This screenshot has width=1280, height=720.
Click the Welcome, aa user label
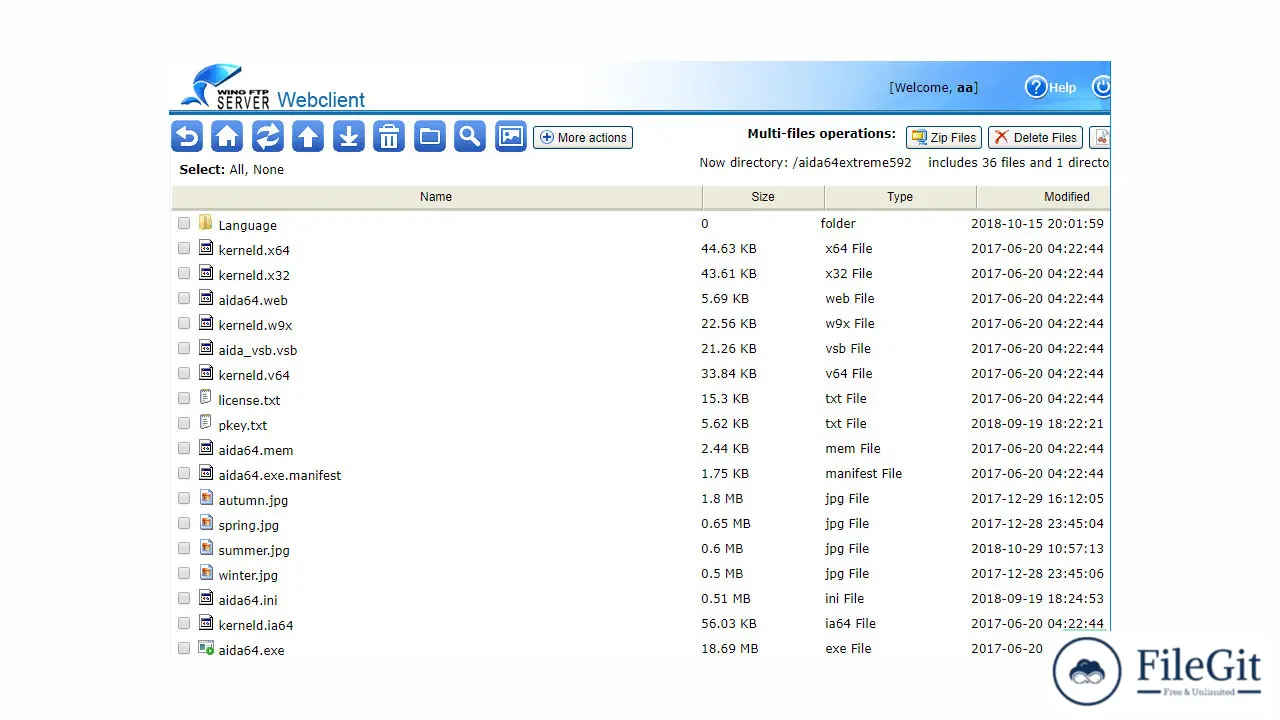pyautogui.click(x=933, y=87)
